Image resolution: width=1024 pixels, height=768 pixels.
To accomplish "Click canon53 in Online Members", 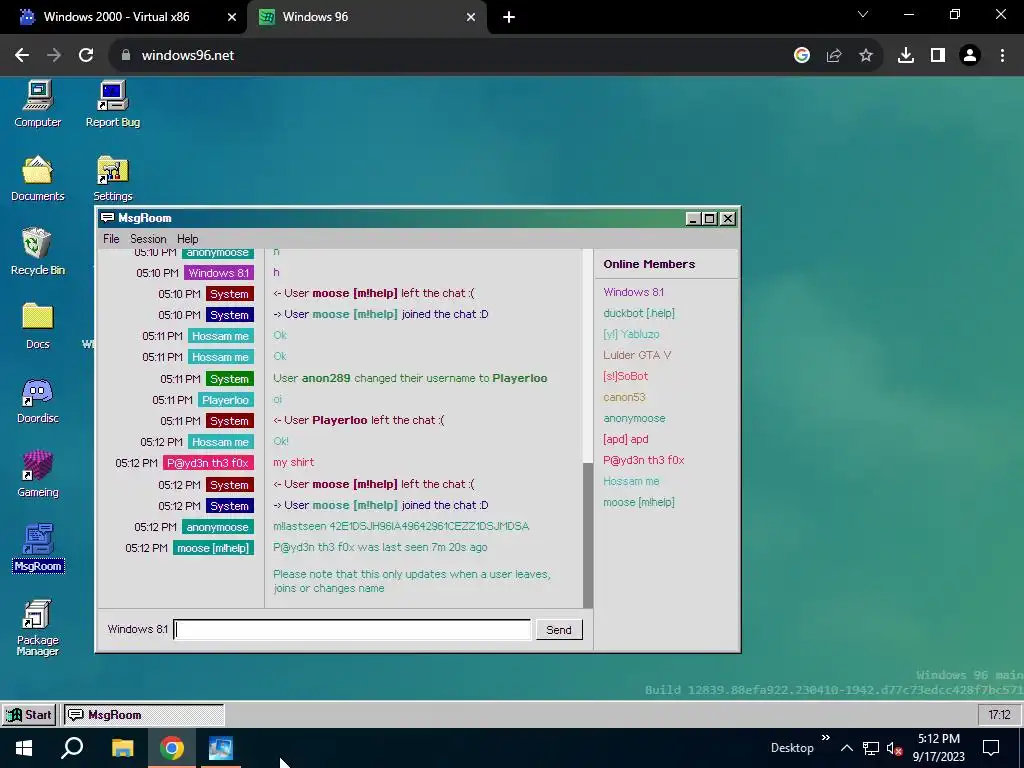I will point(624,397).
